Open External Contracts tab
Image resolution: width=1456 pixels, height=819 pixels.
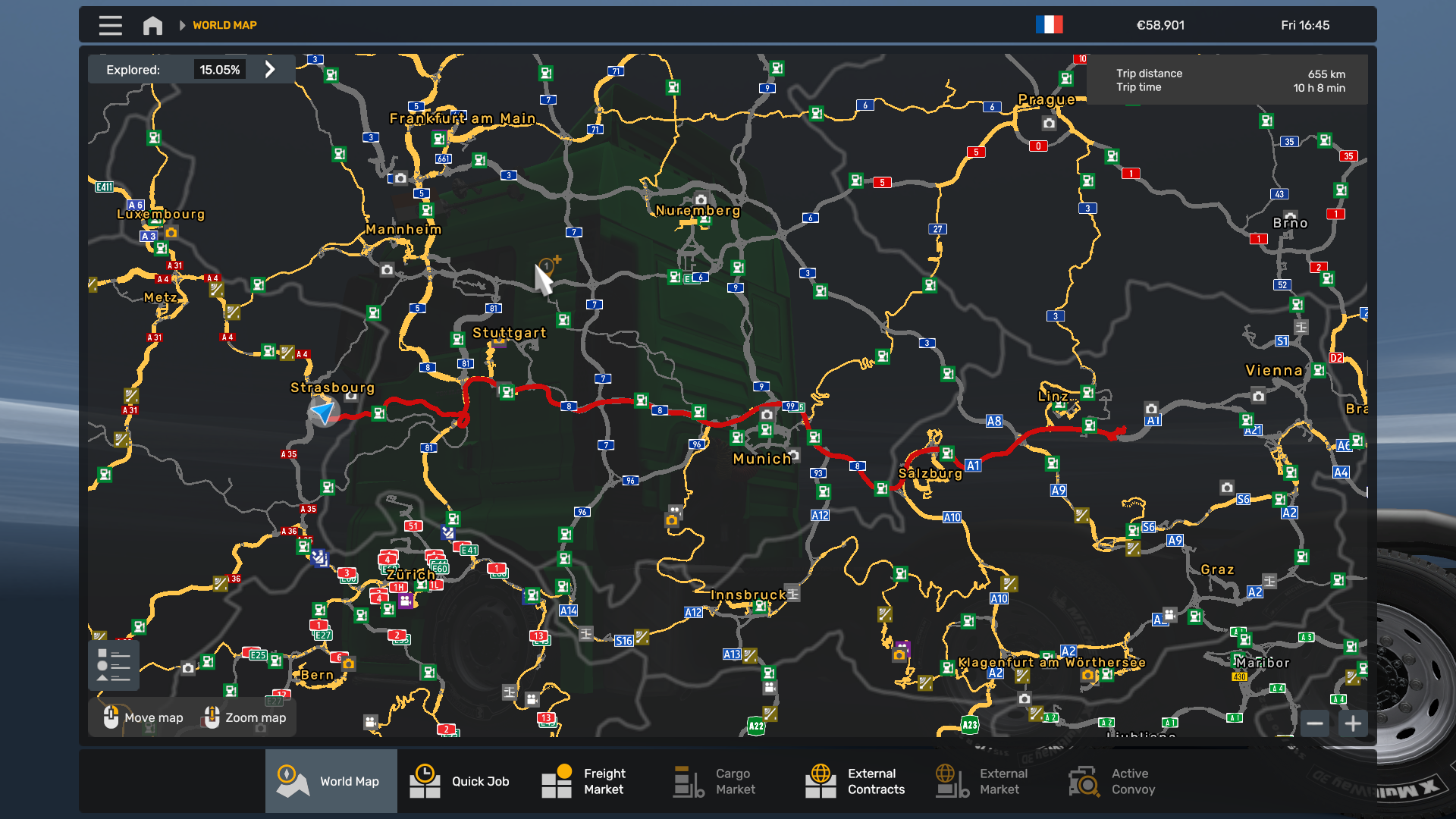click(858, 781)
